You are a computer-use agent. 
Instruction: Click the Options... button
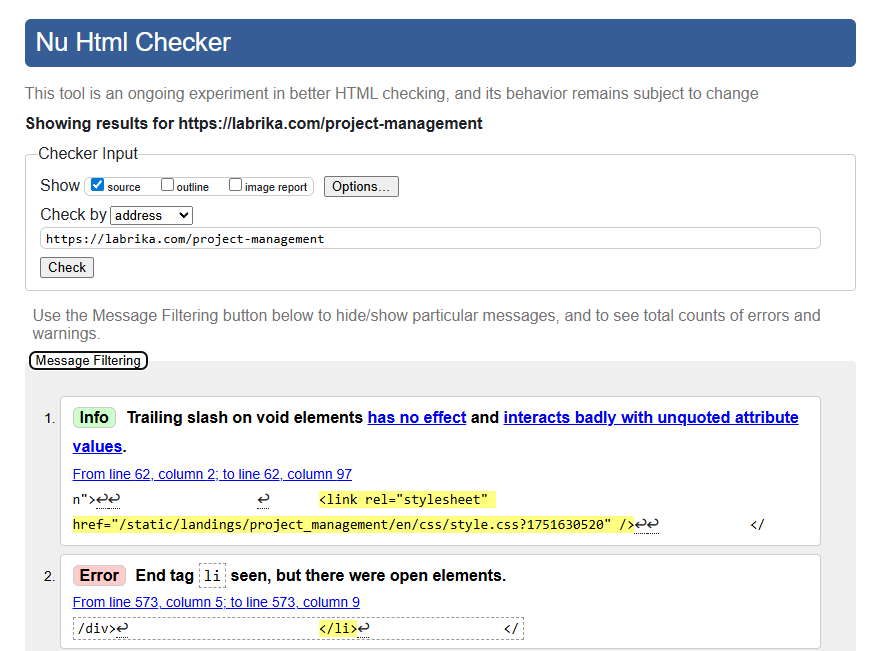(361, 187)
